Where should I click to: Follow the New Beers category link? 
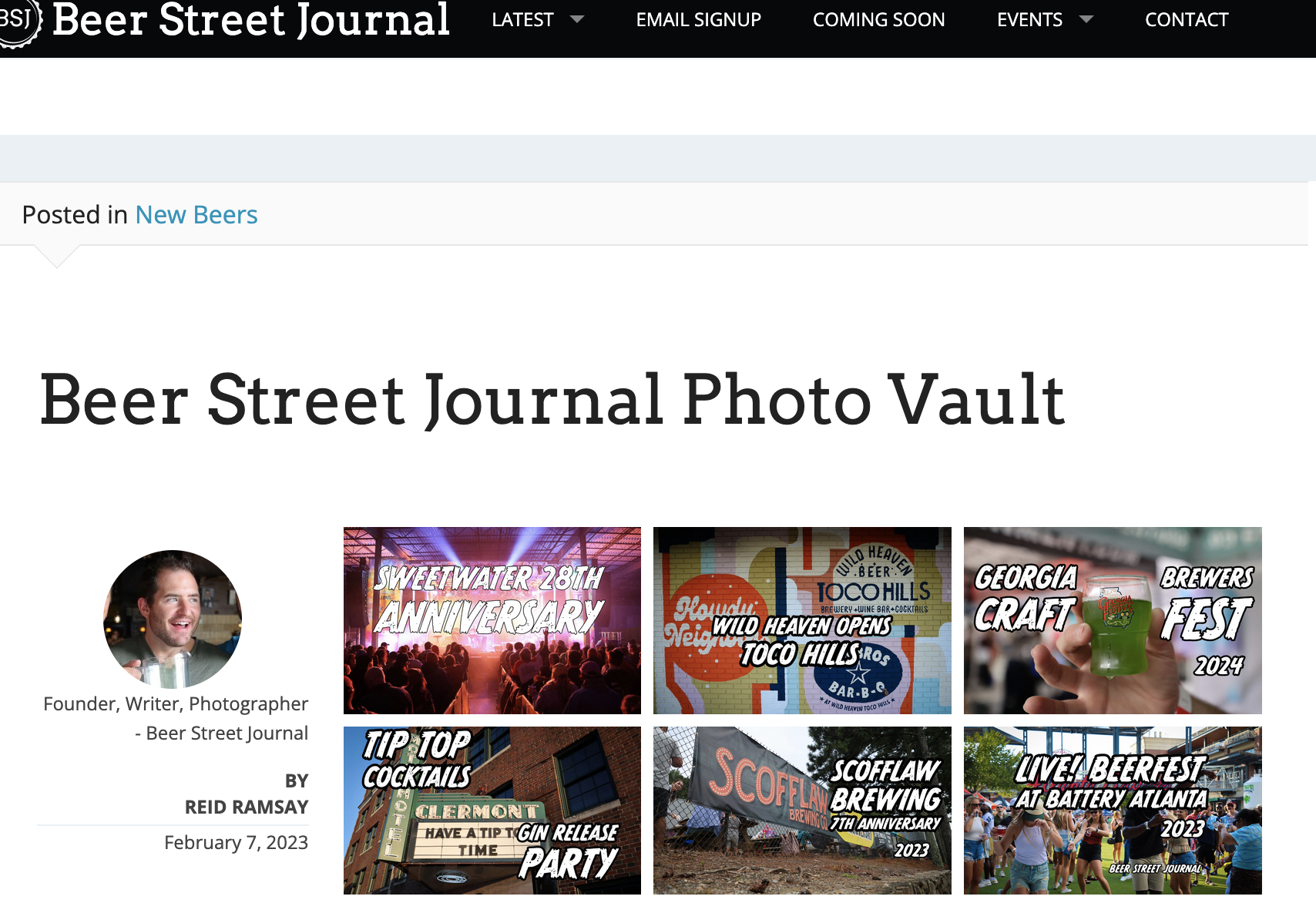tap(196, 215)
